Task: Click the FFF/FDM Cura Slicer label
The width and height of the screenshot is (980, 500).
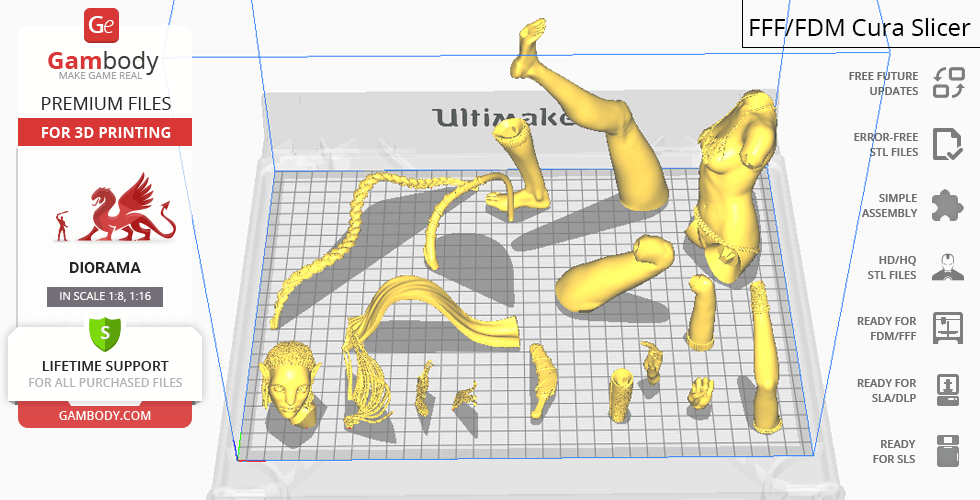Action: 859,27
